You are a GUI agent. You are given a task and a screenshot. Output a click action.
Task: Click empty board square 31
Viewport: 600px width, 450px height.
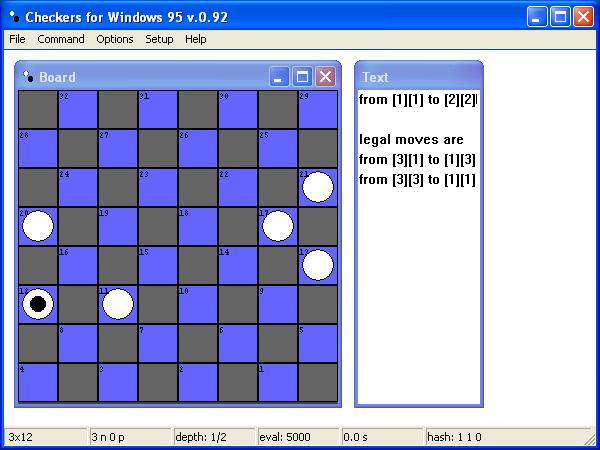click(x=158, y=109)
